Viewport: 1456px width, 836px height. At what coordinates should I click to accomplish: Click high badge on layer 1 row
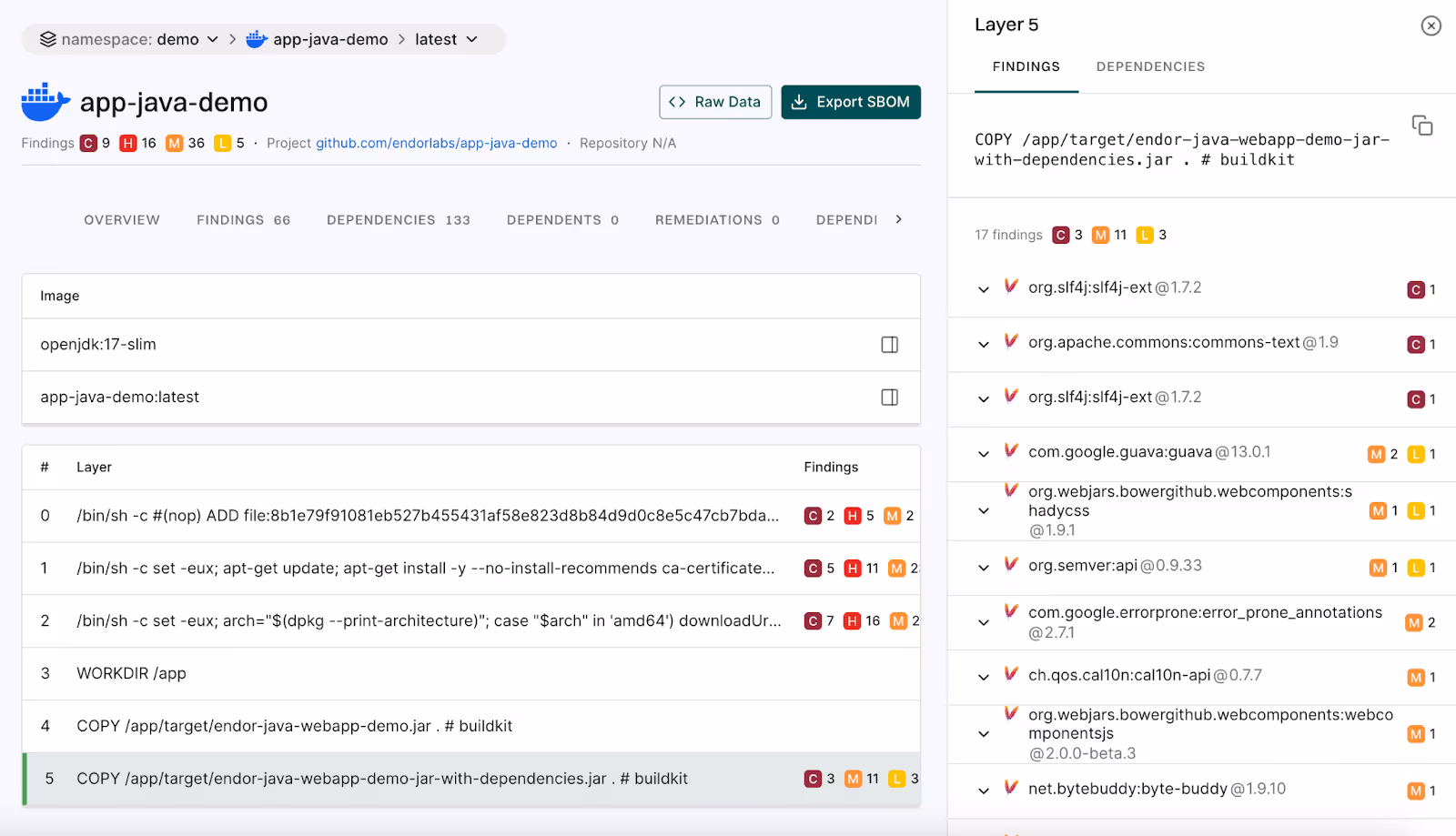[853, 569]
